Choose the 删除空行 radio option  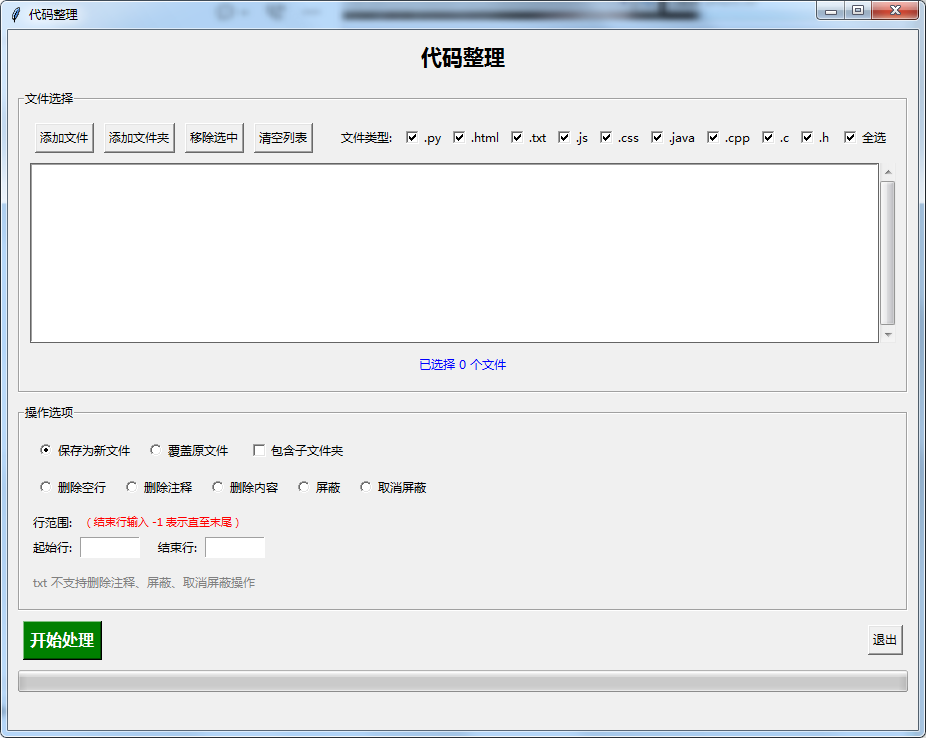pyautogui.click(x=45, y=488)
